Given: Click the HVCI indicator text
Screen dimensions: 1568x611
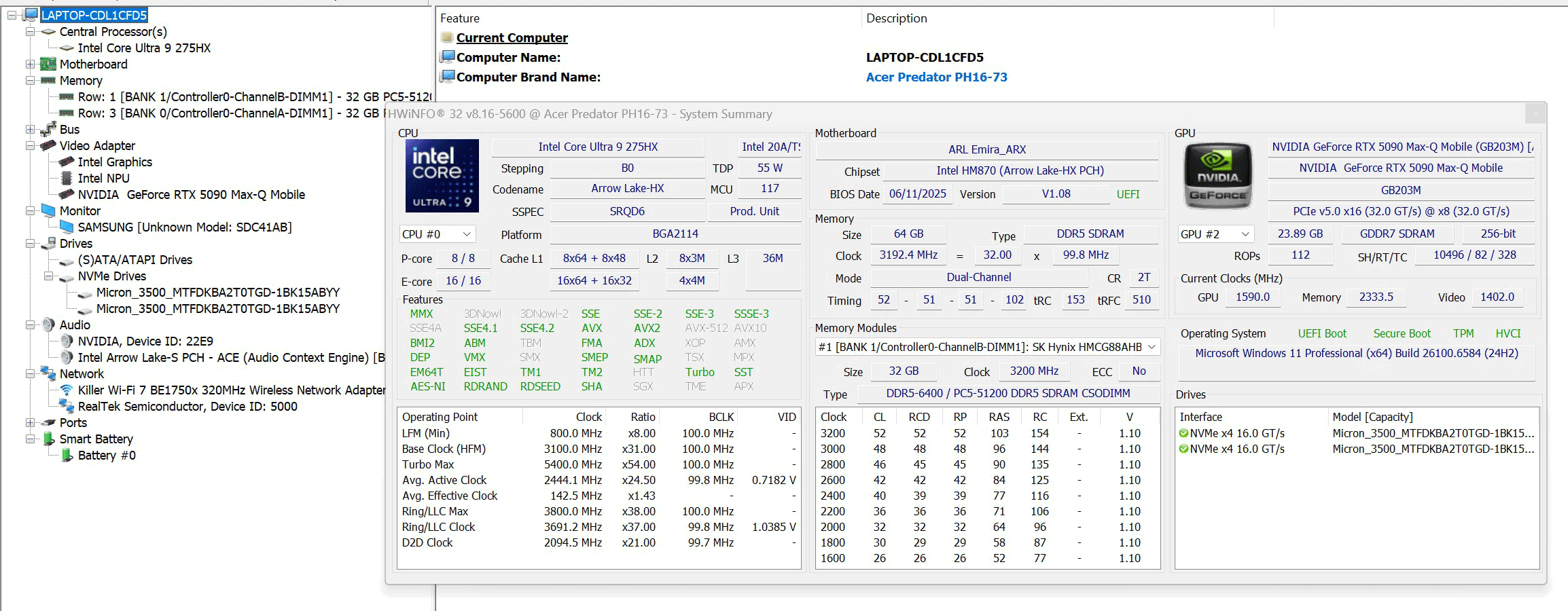Looking at the screenshot, I should [x=1508, y=333].
